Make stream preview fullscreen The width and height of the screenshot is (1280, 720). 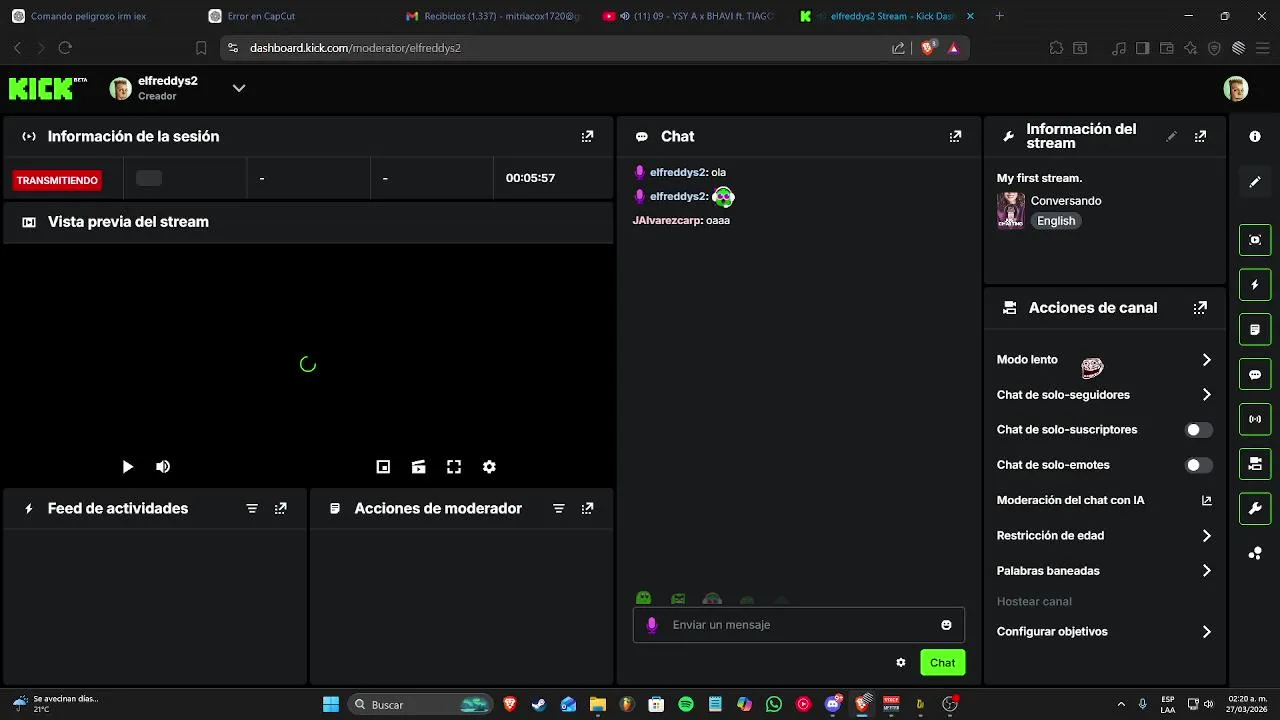coord(454,467)
